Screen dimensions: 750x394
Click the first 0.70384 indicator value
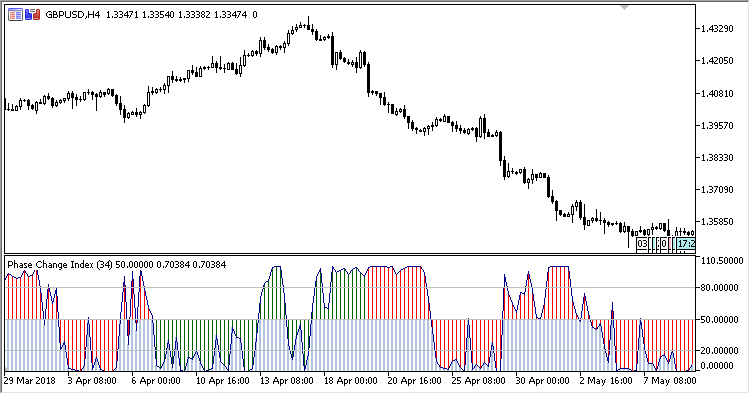[173, 265]
